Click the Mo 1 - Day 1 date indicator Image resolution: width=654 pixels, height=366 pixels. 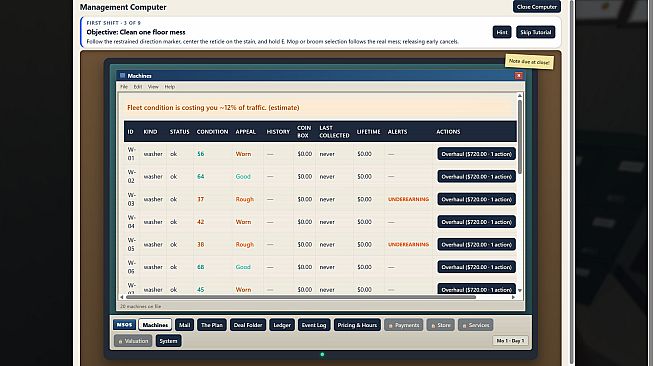point(510,341)
